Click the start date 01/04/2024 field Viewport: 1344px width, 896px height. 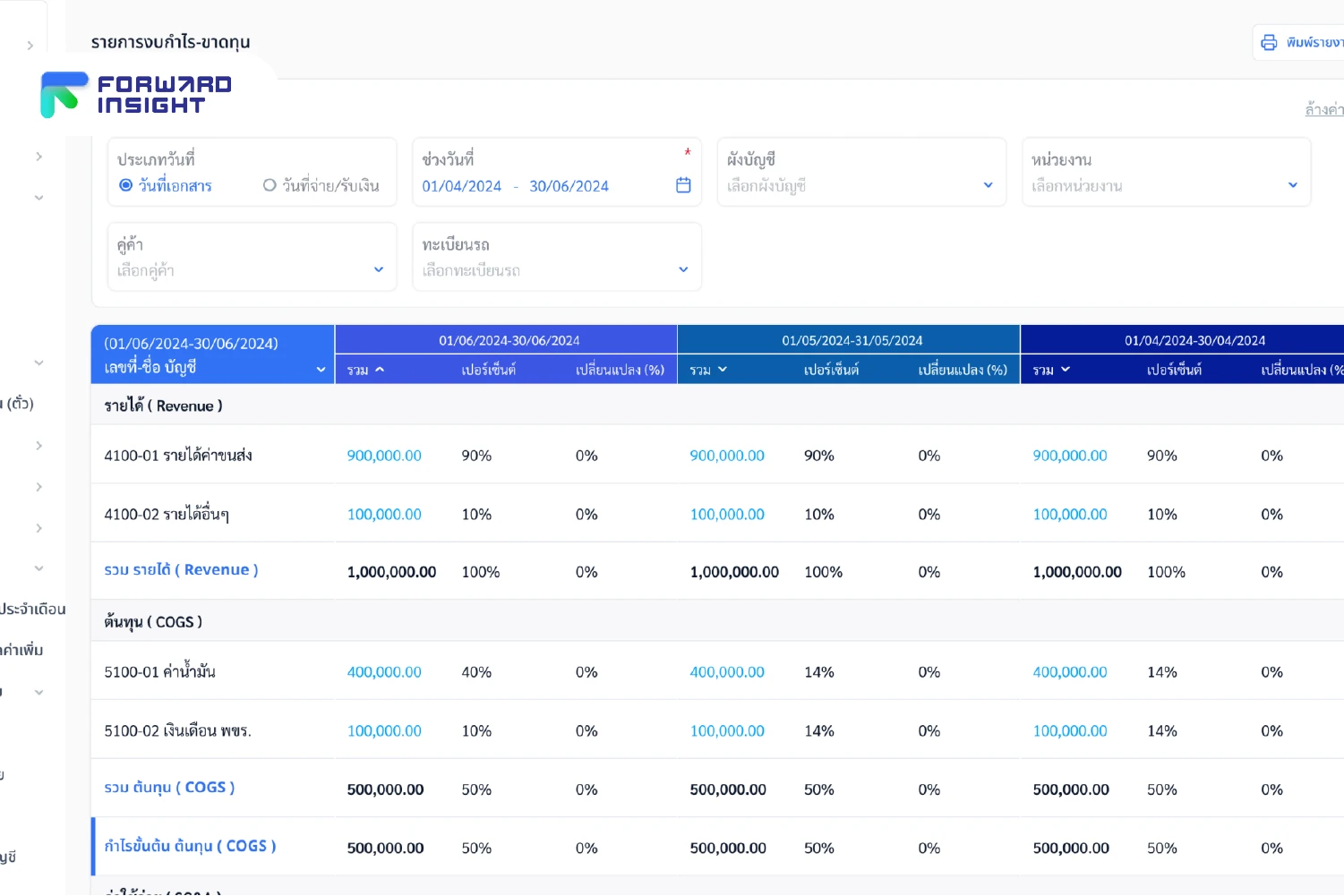tap(462, 186)
